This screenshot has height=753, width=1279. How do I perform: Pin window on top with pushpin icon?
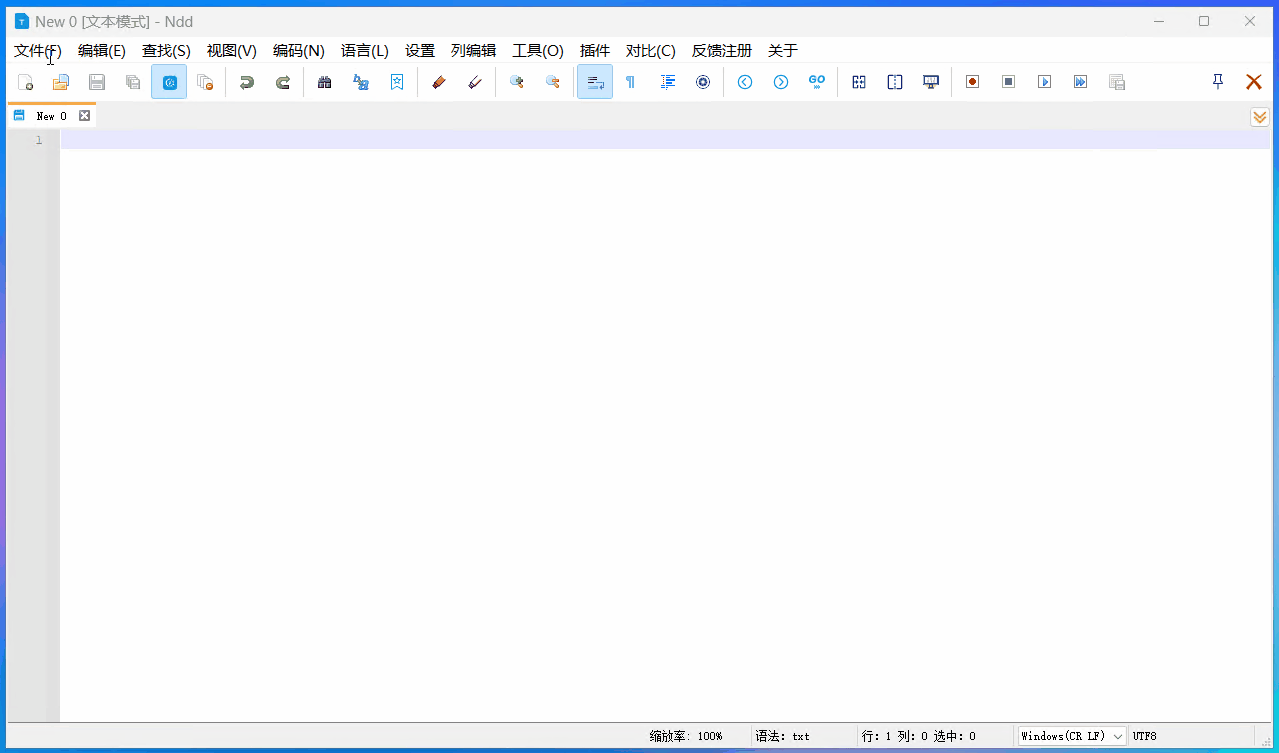pos(1218,82)
